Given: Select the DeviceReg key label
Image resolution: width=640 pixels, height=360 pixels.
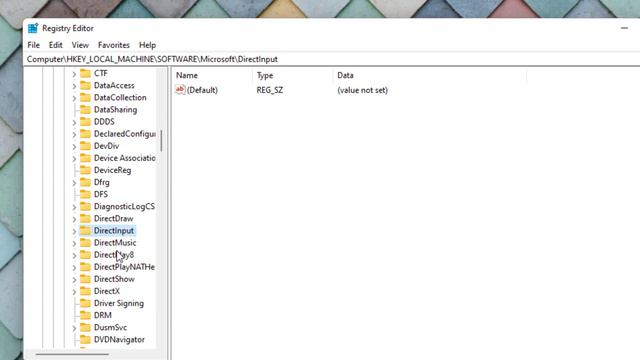Looking at the screenshot, I should (x=112, y=170).
